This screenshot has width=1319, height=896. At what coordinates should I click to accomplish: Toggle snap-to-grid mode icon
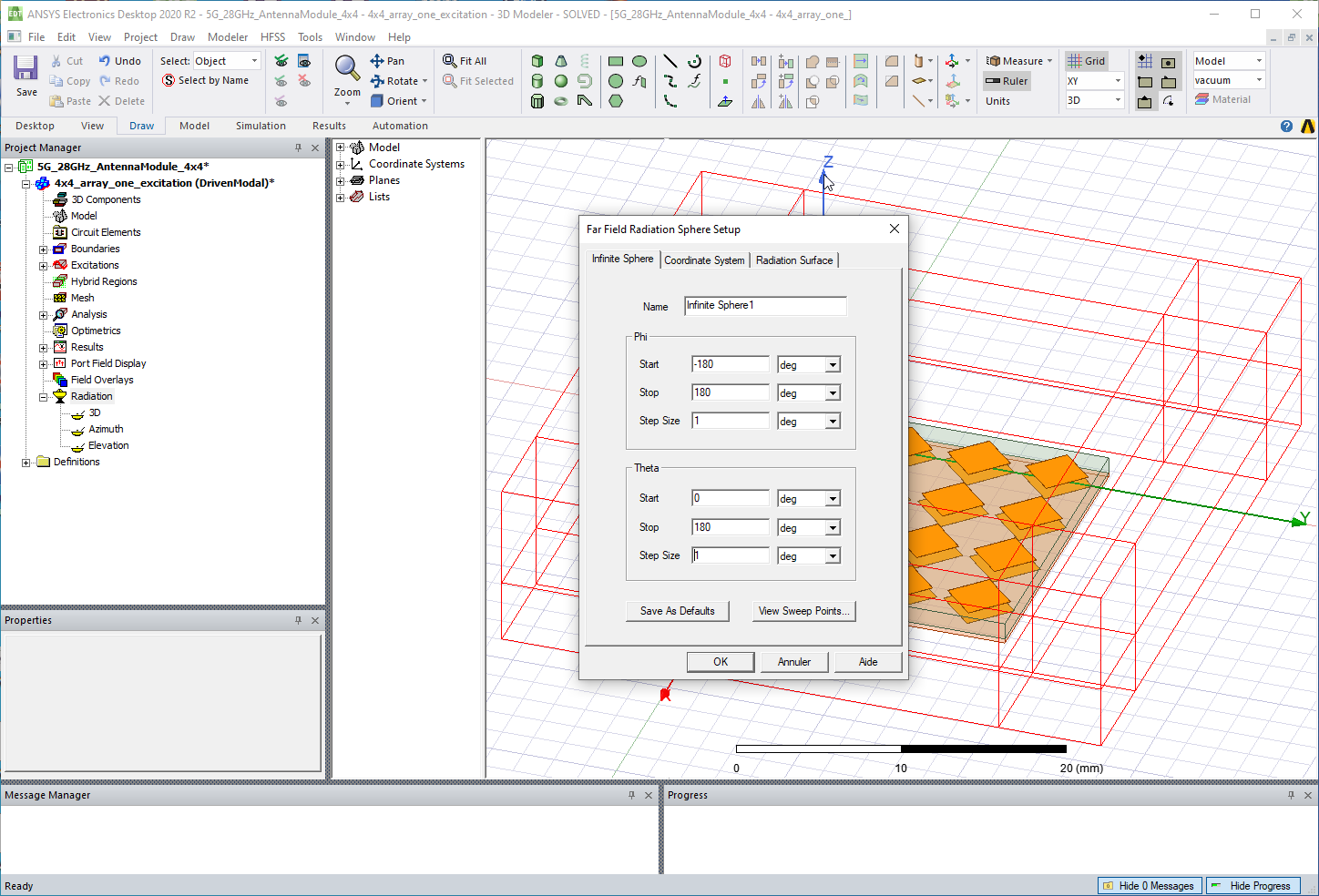click(1145, 61)
